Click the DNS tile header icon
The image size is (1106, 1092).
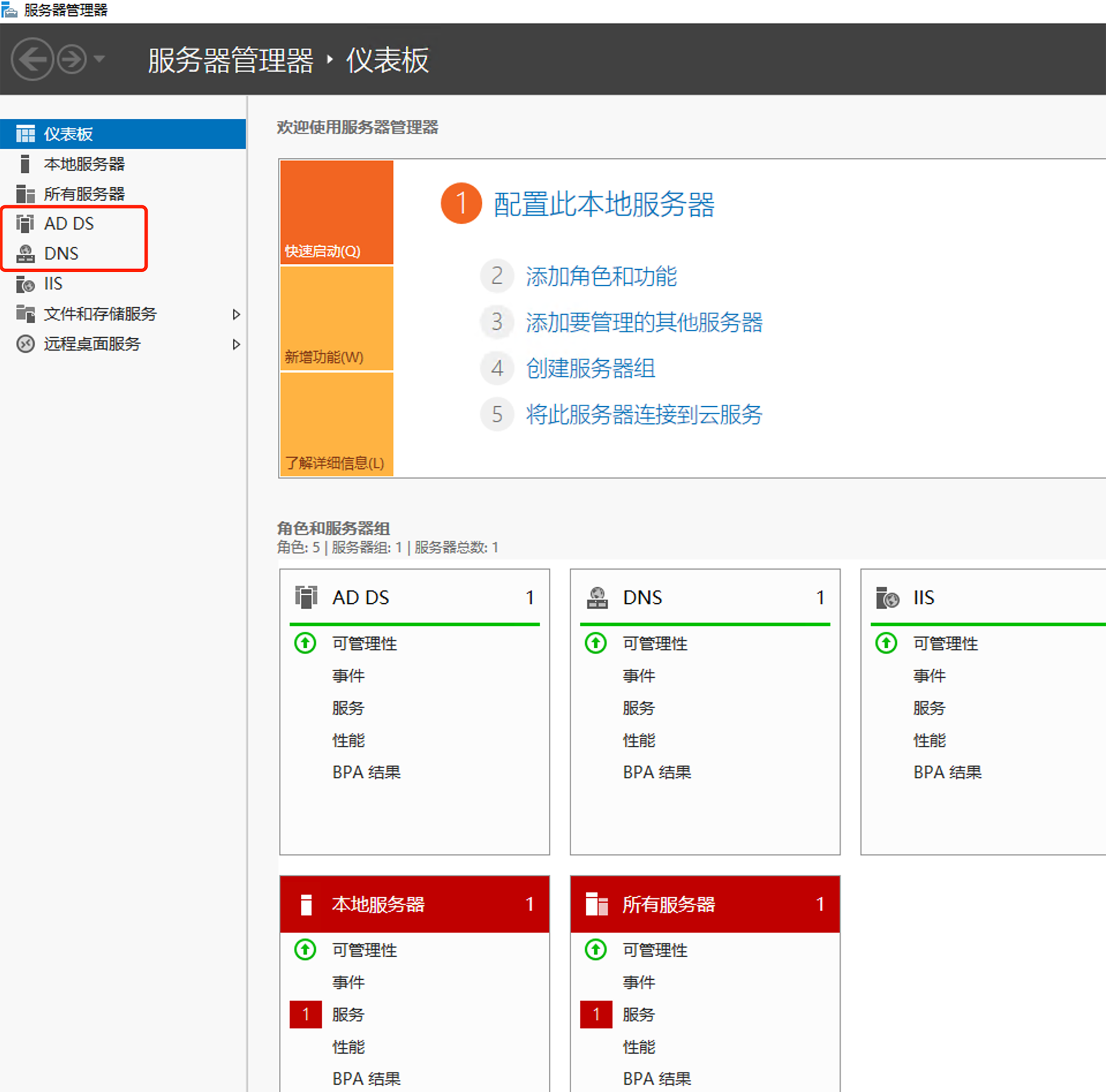click(x=597, y=597)
